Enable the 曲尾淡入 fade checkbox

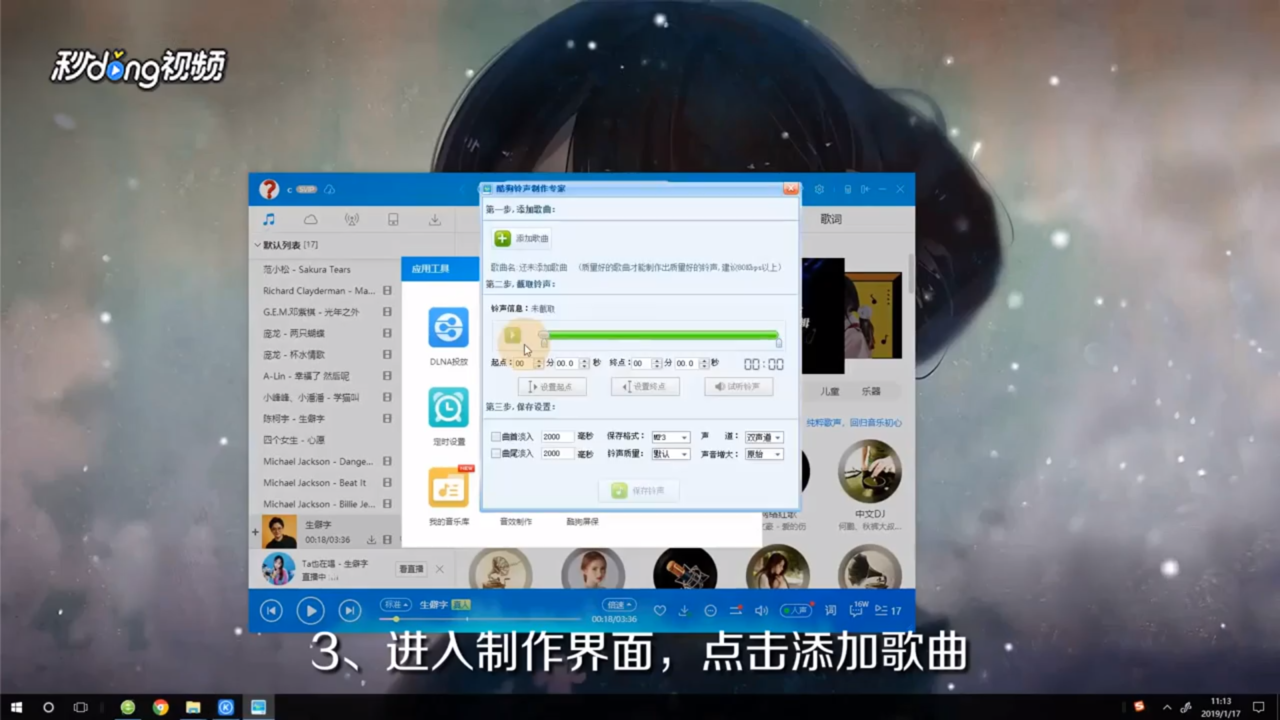(496, 453)
